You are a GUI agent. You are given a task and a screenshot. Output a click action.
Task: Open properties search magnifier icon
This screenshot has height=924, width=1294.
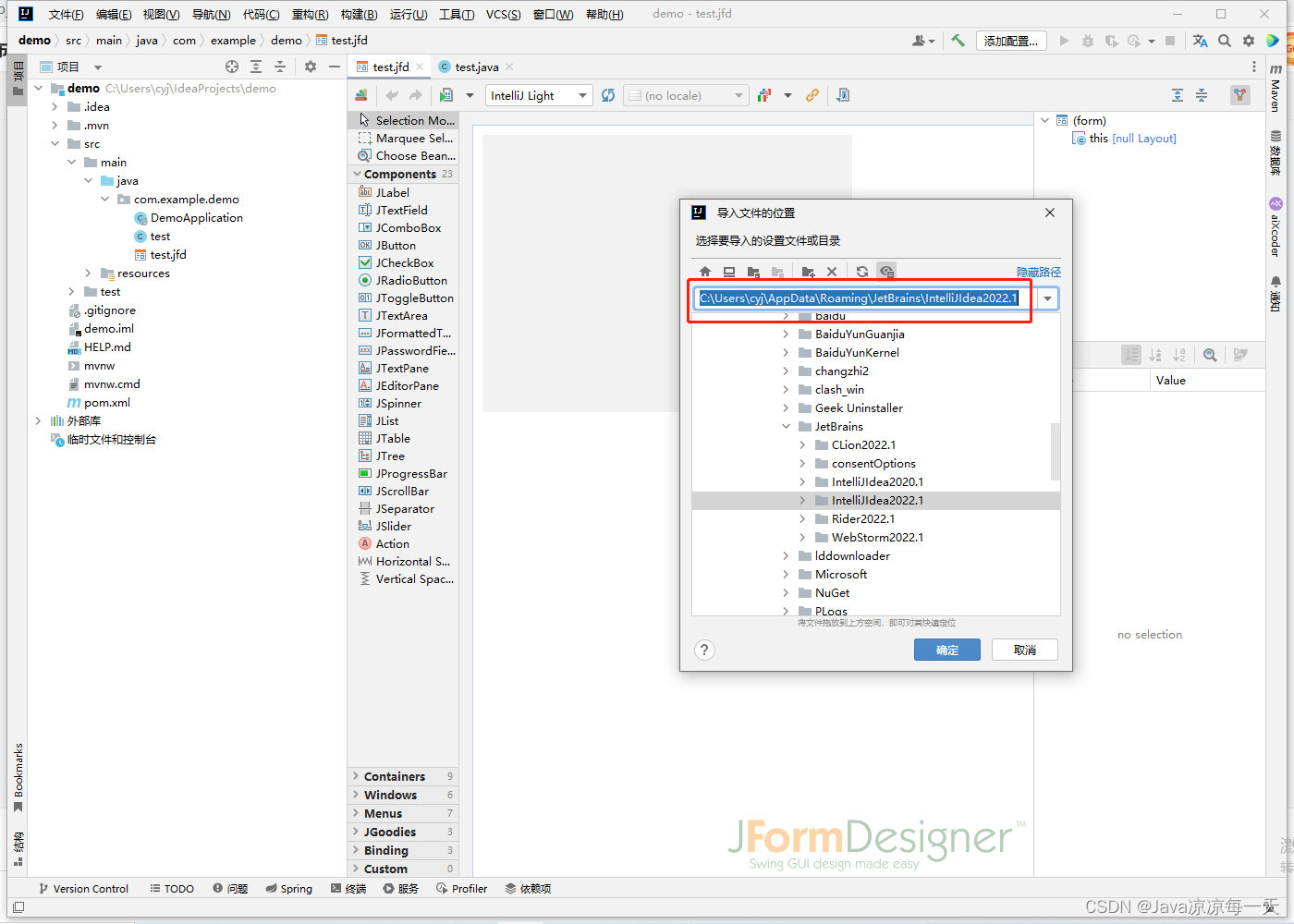click(x=1210, y=355)
